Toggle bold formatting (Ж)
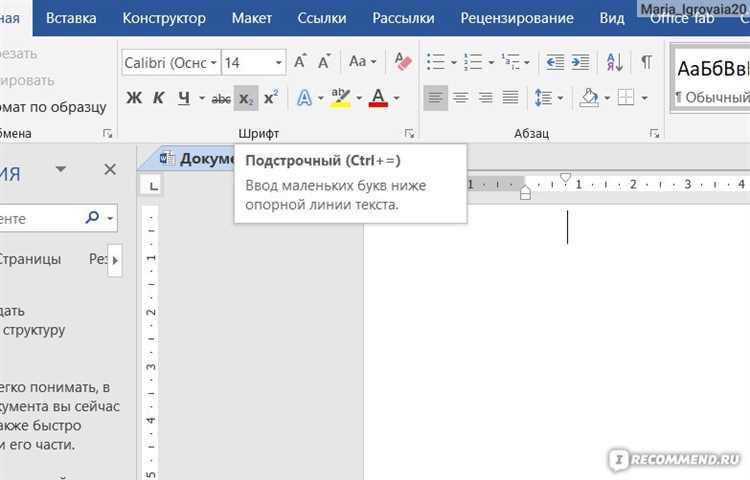Screen dimensions: 750x480 point(134,98)
